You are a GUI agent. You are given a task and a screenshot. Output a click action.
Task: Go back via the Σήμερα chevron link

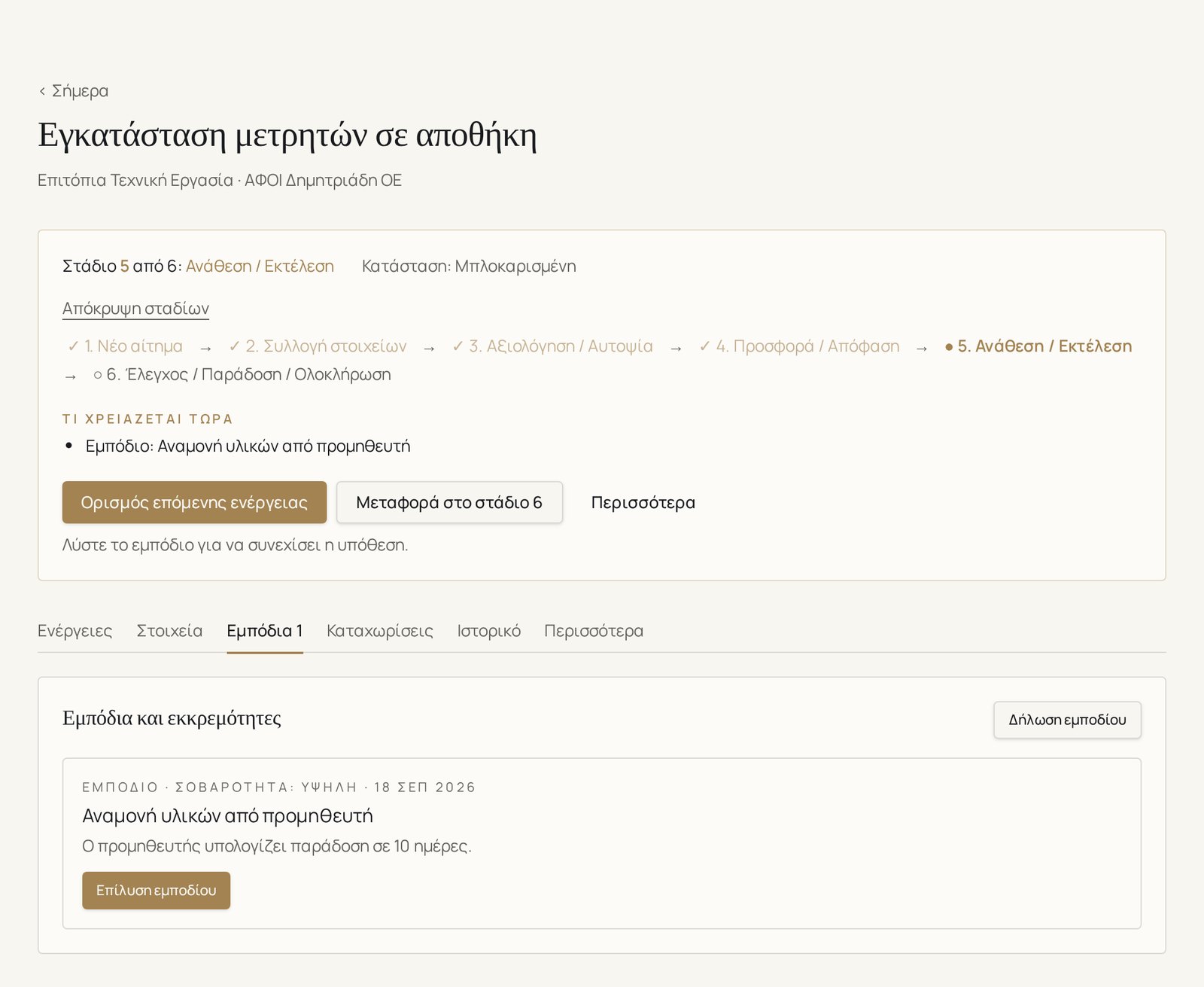(73, 91)
